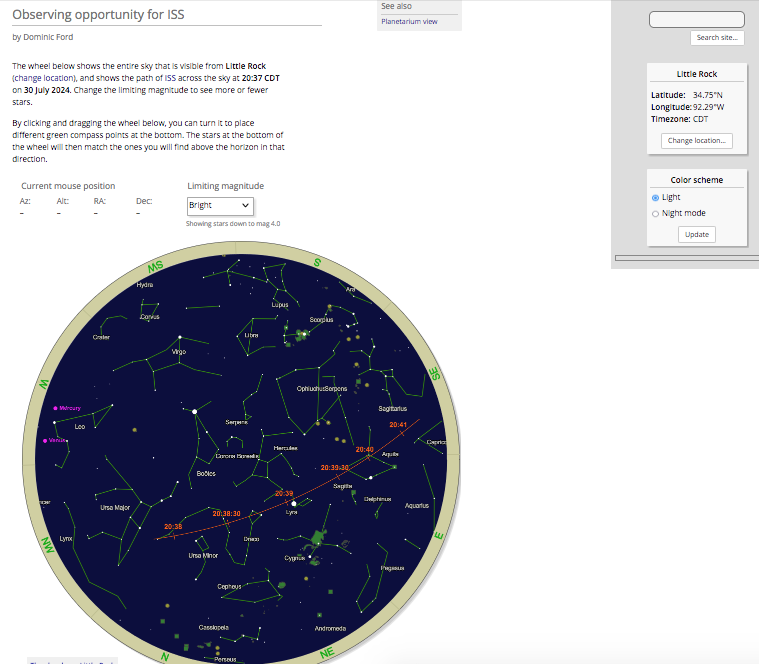This screenshot has width=759, height=664.
Task: Click the Change location button
Action: [x=697, y=141]
